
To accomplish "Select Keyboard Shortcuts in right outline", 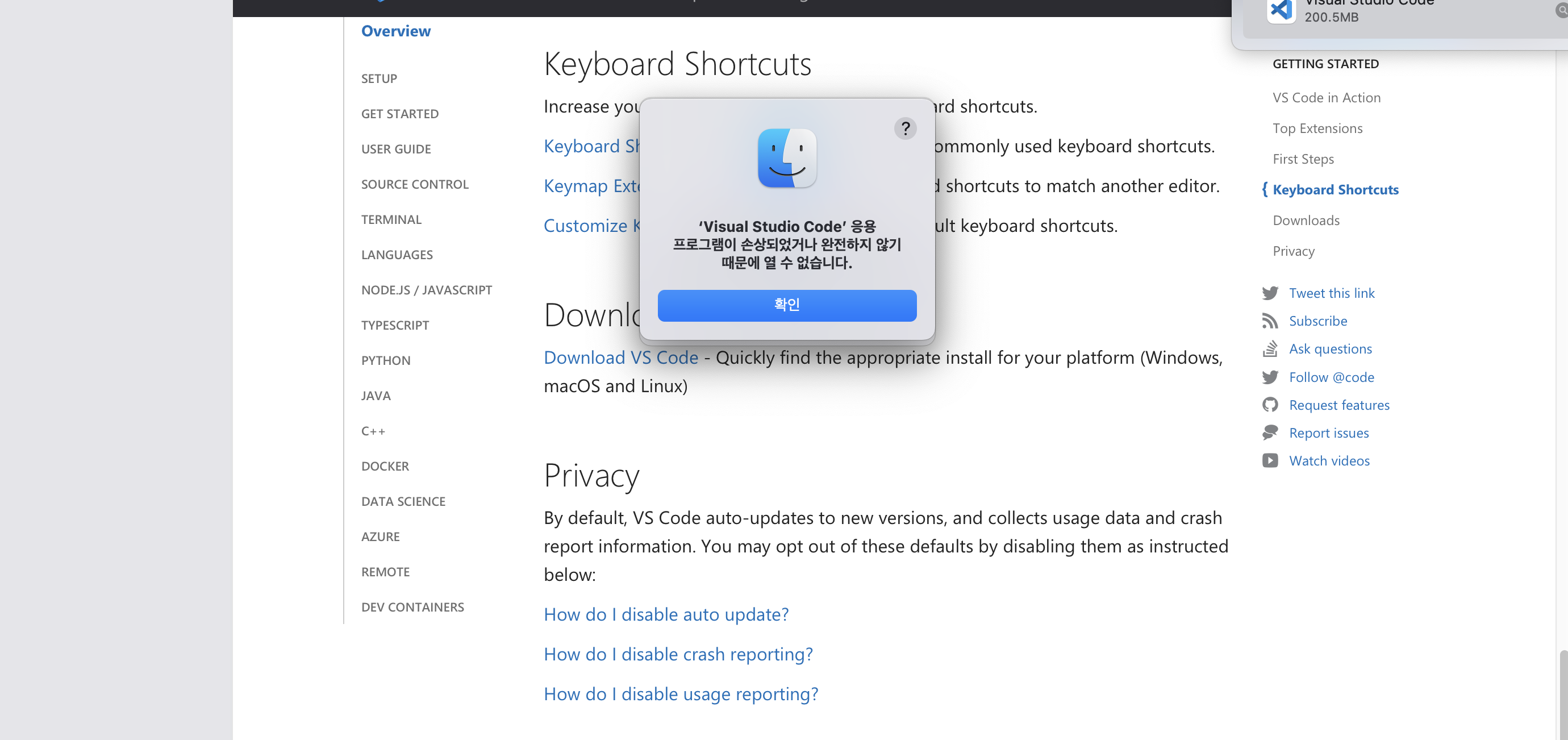I will point(1336,190).
